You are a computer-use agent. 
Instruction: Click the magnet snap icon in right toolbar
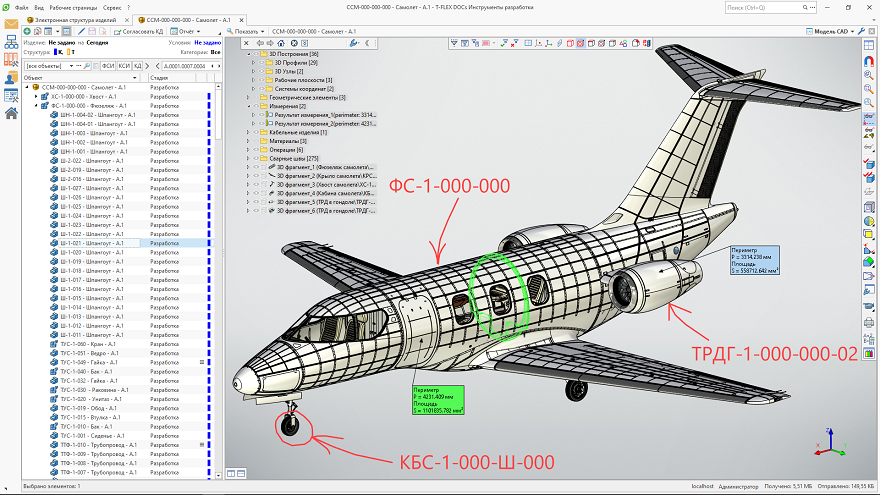869,61
